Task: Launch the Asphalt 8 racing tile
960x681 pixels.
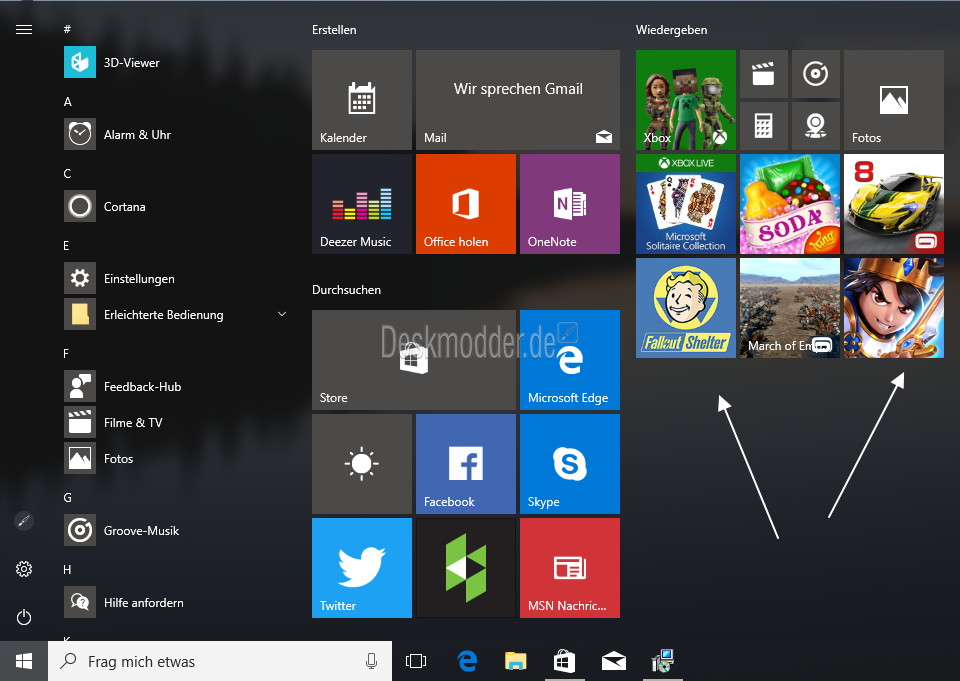Action: (x=894, y=204)
